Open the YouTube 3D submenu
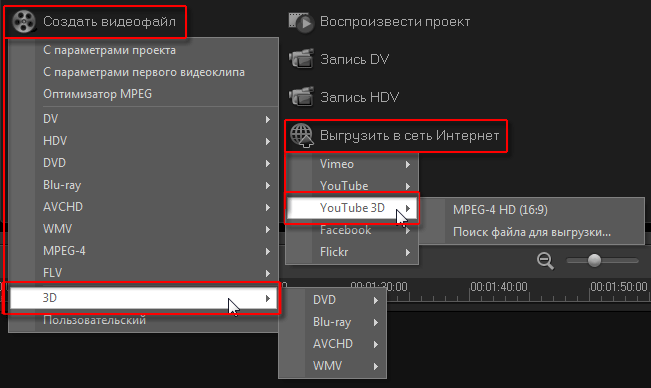 point(352,208)
